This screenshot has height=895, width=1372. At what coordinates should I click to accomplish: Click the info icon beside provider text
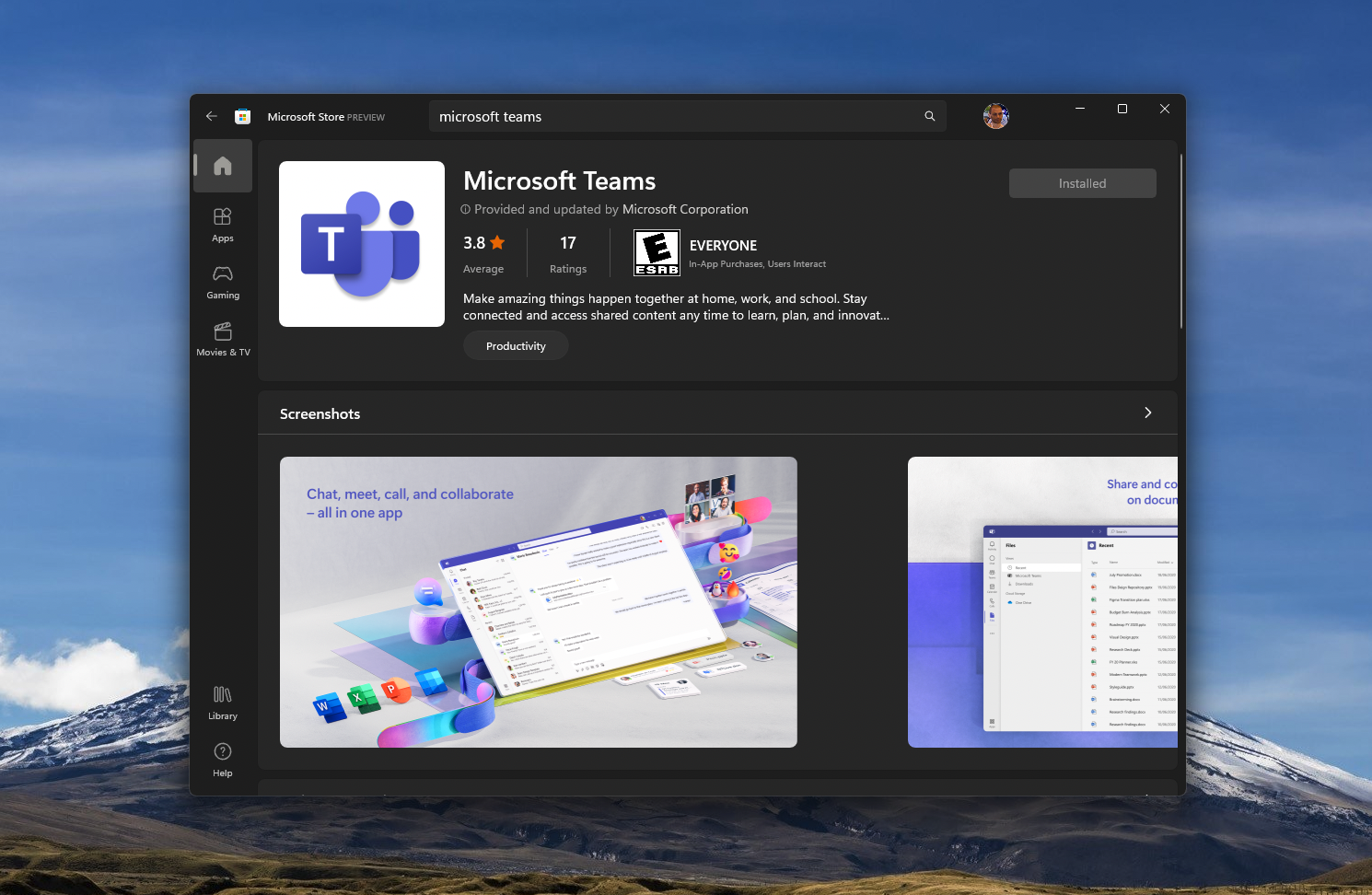[466, 210]
